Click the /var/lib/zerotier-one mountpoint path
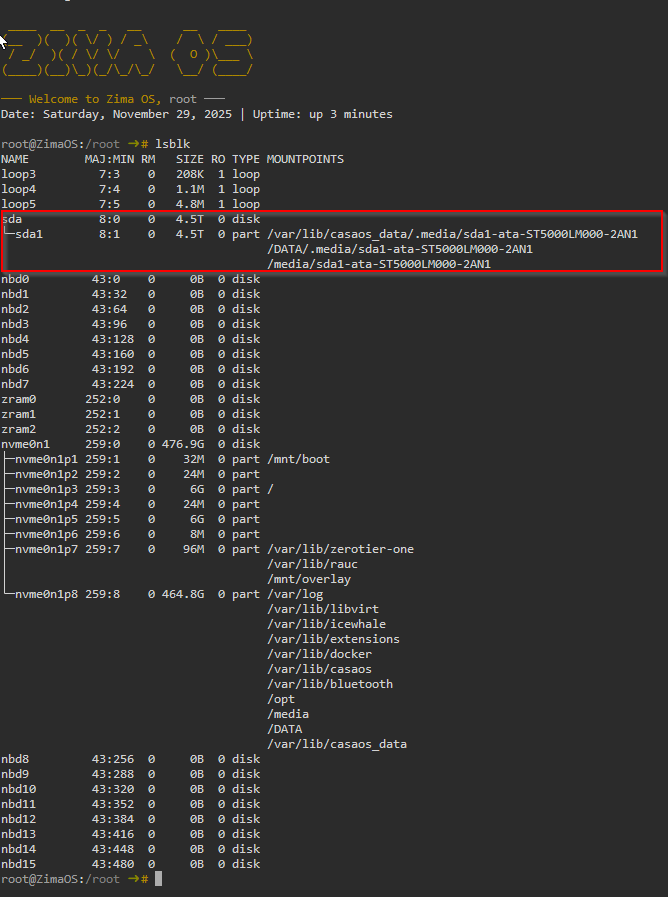The image size is (668, 897). pos(340,549)
